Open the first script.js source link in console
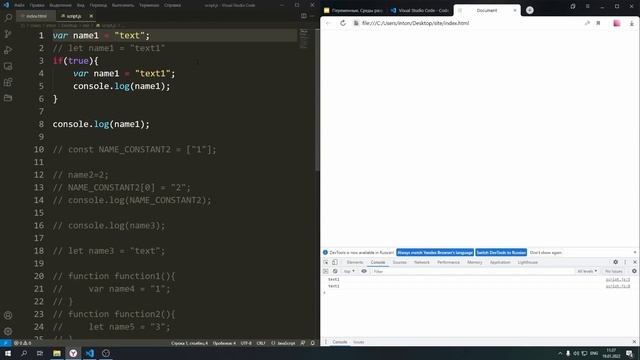640x360 pixels. (x=618, y=280)
